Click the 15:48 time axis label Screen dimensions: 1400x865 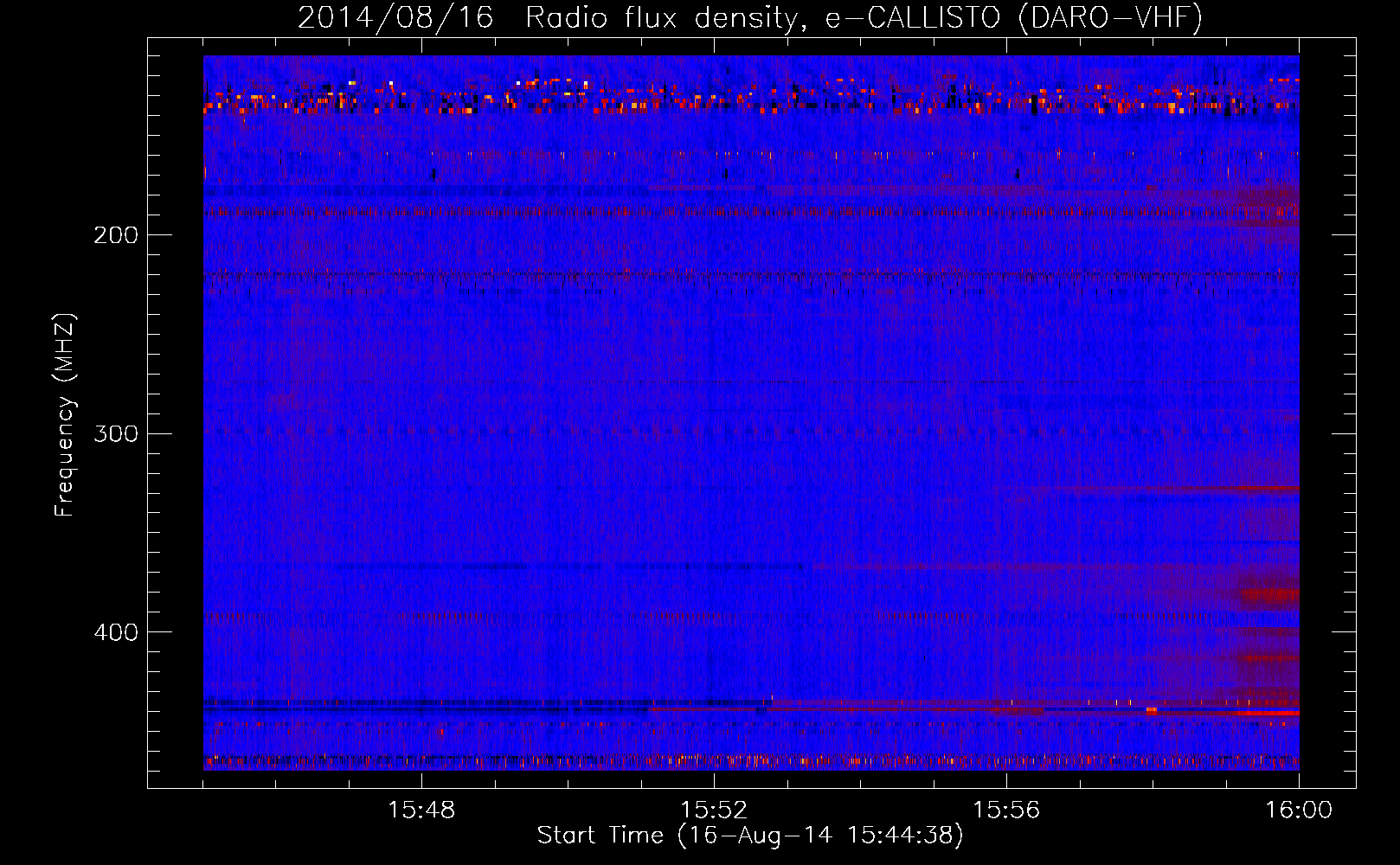pyautogui.click(x=421, y=811)
